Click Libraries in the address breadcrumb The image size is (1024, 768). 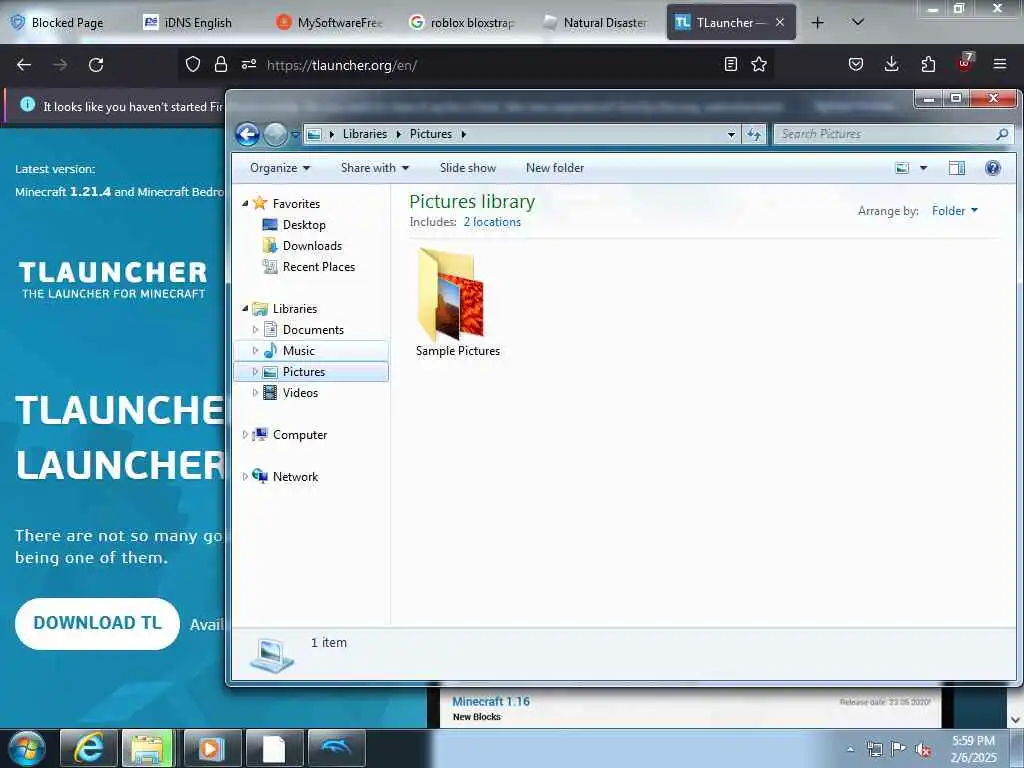(x=364, y=134)
